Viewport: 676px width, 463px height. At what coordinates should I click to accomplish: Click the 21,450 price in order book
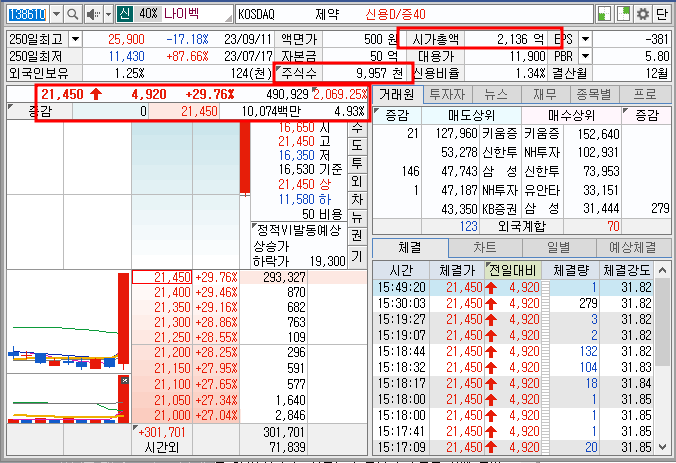tap(162, 277)
